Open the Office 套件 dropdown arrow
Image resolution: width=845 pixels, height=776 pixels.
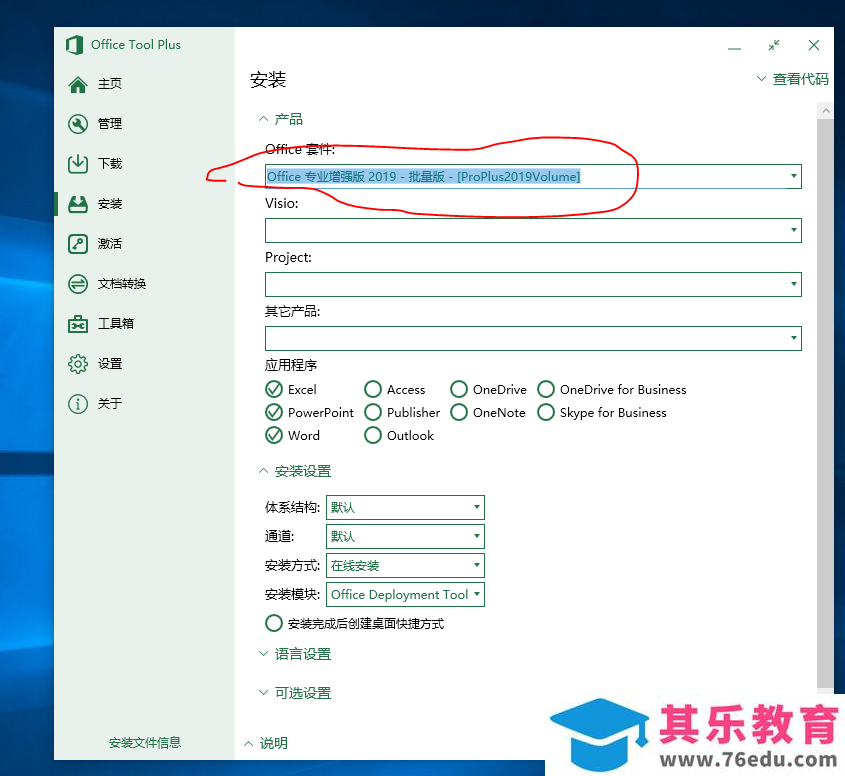point(793,176)
